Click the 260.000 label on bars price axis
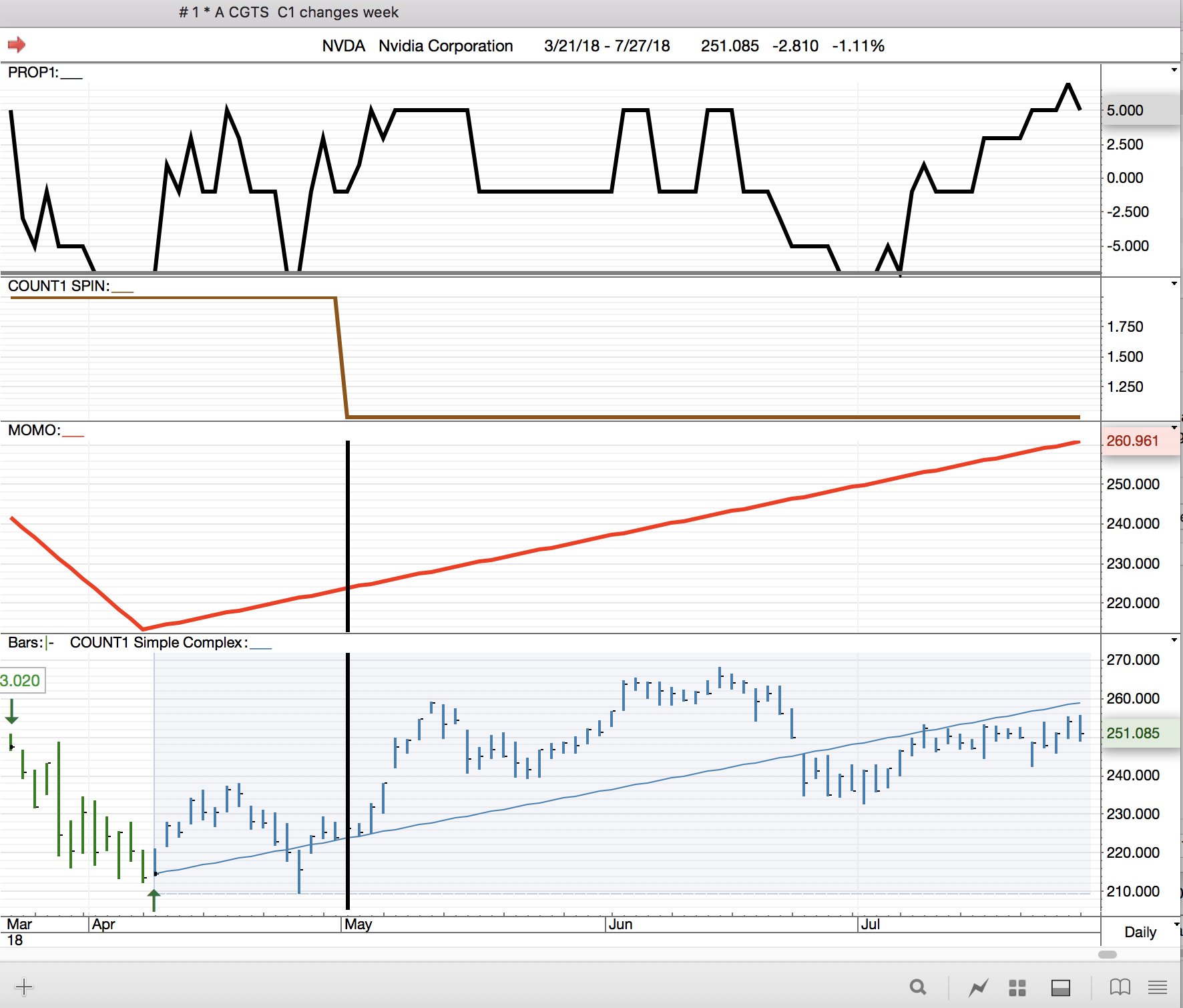This screenshot has width=1183, height=1008. coord(1133,698)
